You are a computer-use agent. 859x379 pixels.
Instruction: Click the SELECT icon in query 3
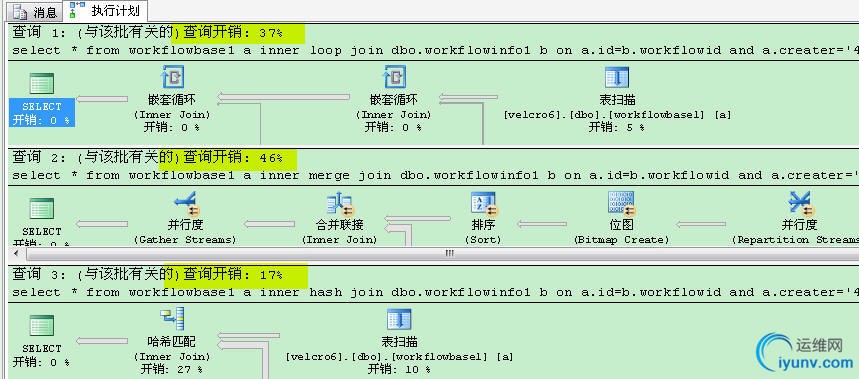click(x=42, y=325)
